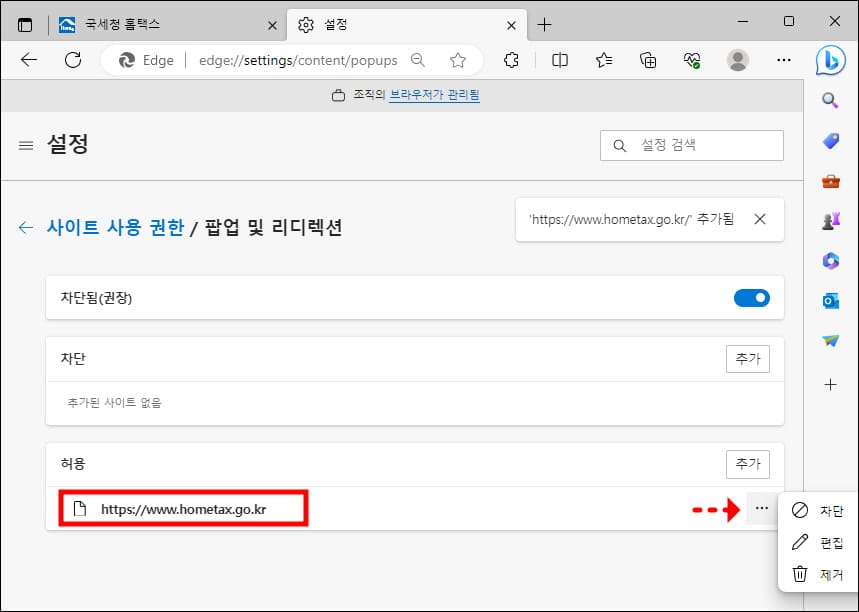Open the Games sidebar panel

[831, 221]
